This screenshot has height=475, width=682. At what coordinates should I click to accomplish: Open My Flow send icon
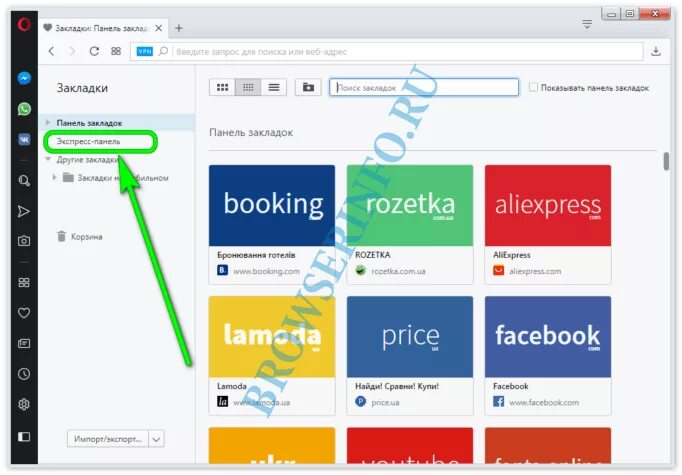(24, 211)
